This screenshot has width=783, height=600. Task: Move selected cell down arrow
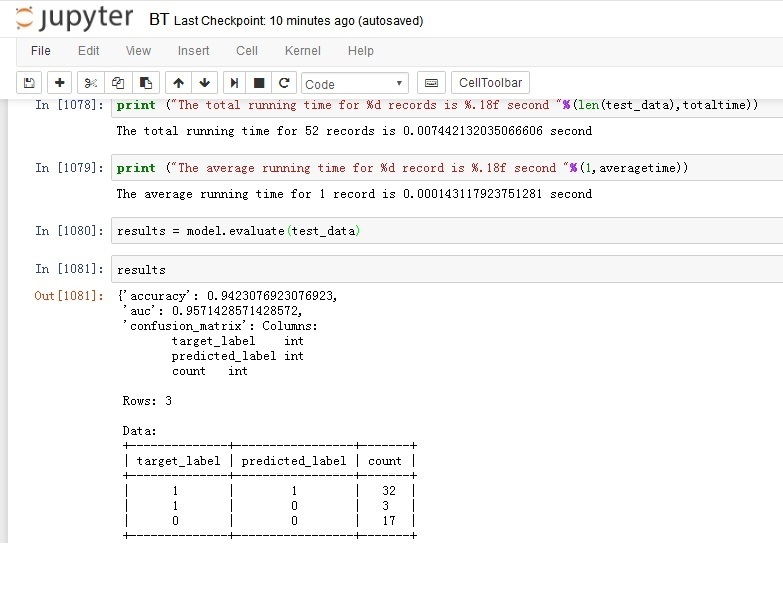tap(204, 83)
